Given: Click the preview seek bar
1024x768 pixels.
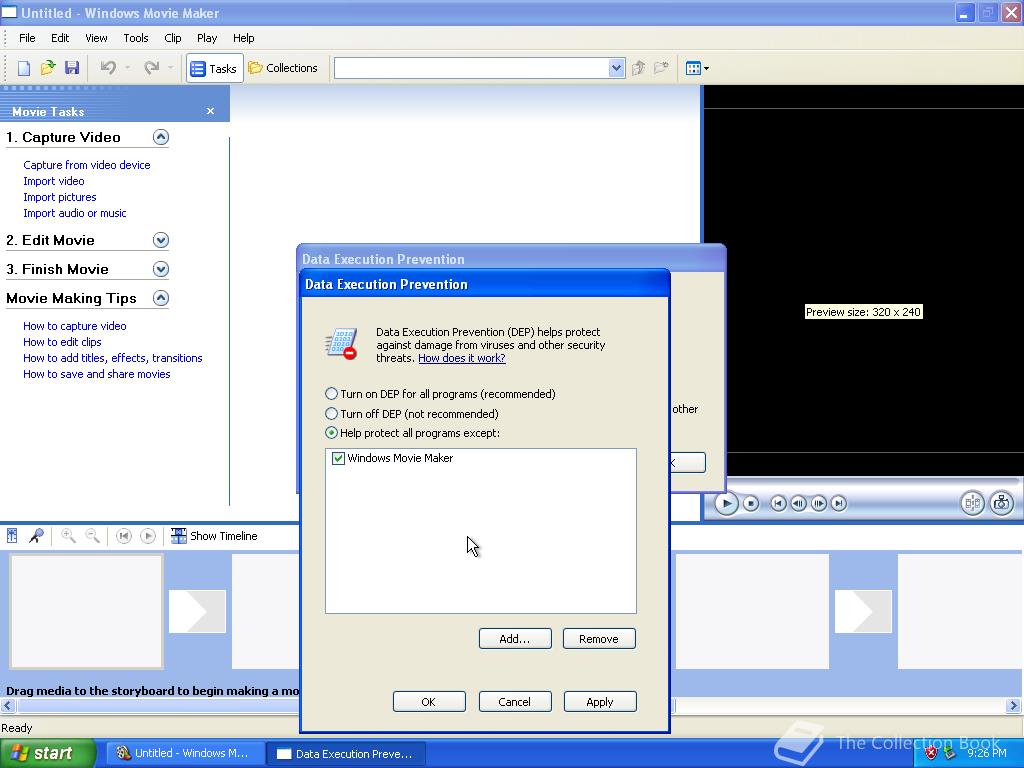Looking at the screenshot, I should (x=872, y=482).
